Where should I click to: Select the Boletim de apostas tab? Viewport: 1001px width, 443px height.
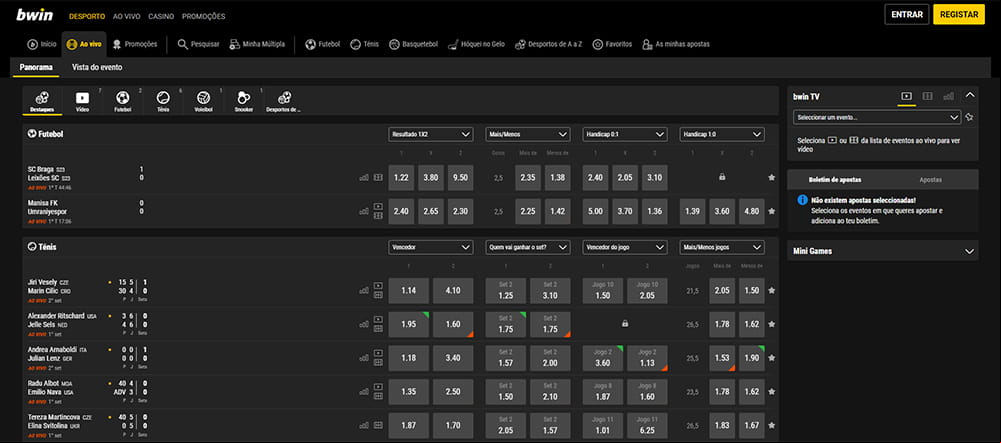[835, 180]
